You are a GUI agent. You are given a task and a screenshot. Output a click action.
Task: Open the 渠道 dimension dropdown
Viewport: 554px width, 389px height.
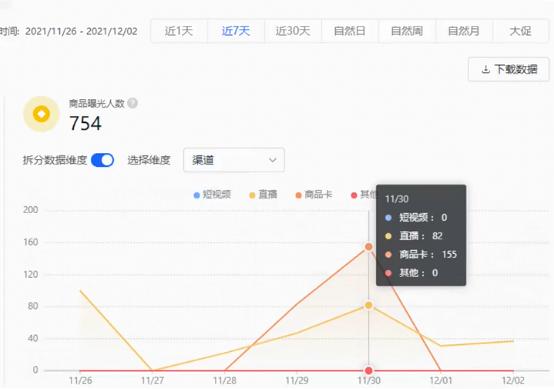pyautogui.click(x=234, y=160)
